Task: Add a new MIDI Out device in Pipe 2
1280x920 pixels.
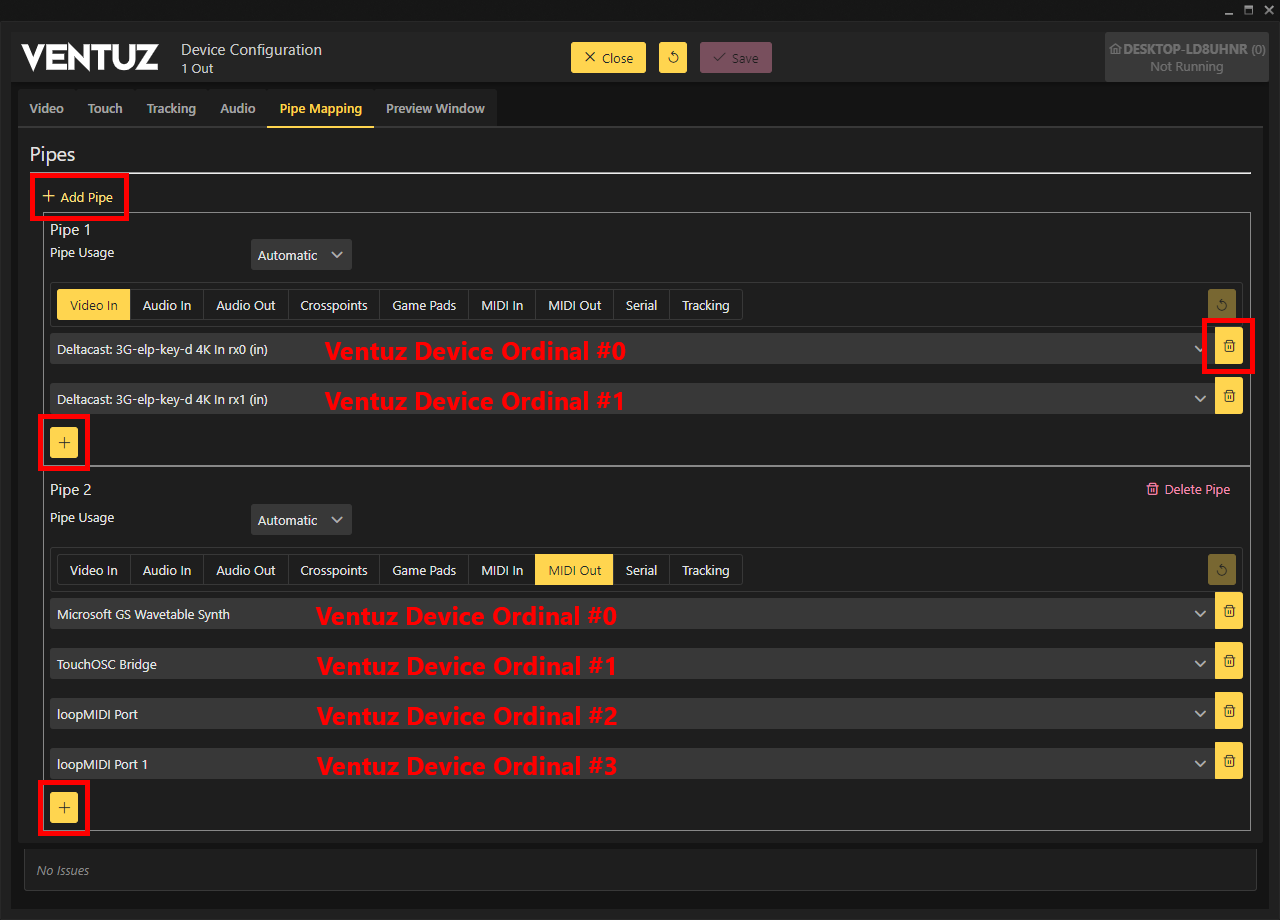Action: tap(64, 807)
